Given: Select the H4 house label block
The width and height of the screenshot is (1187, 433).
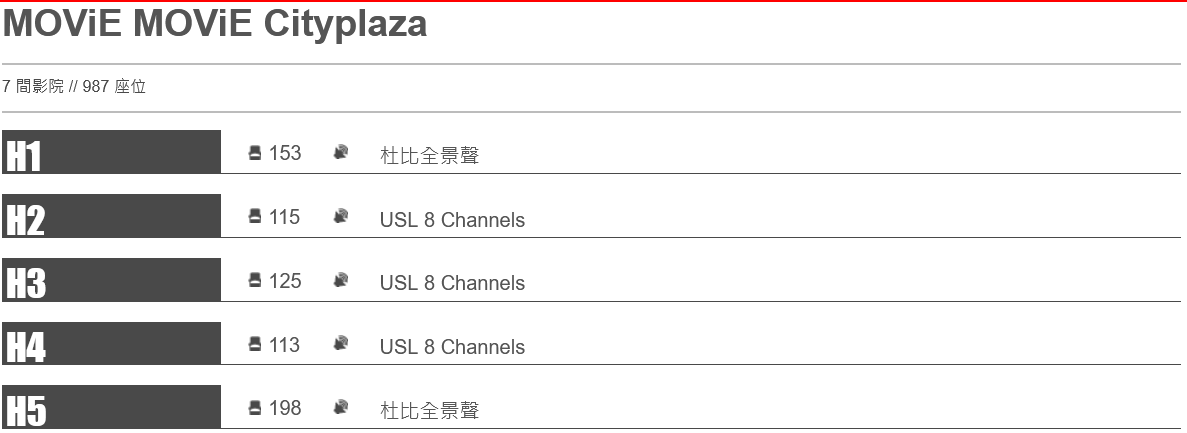Looking at the screenshot, I should pos(111,344).
